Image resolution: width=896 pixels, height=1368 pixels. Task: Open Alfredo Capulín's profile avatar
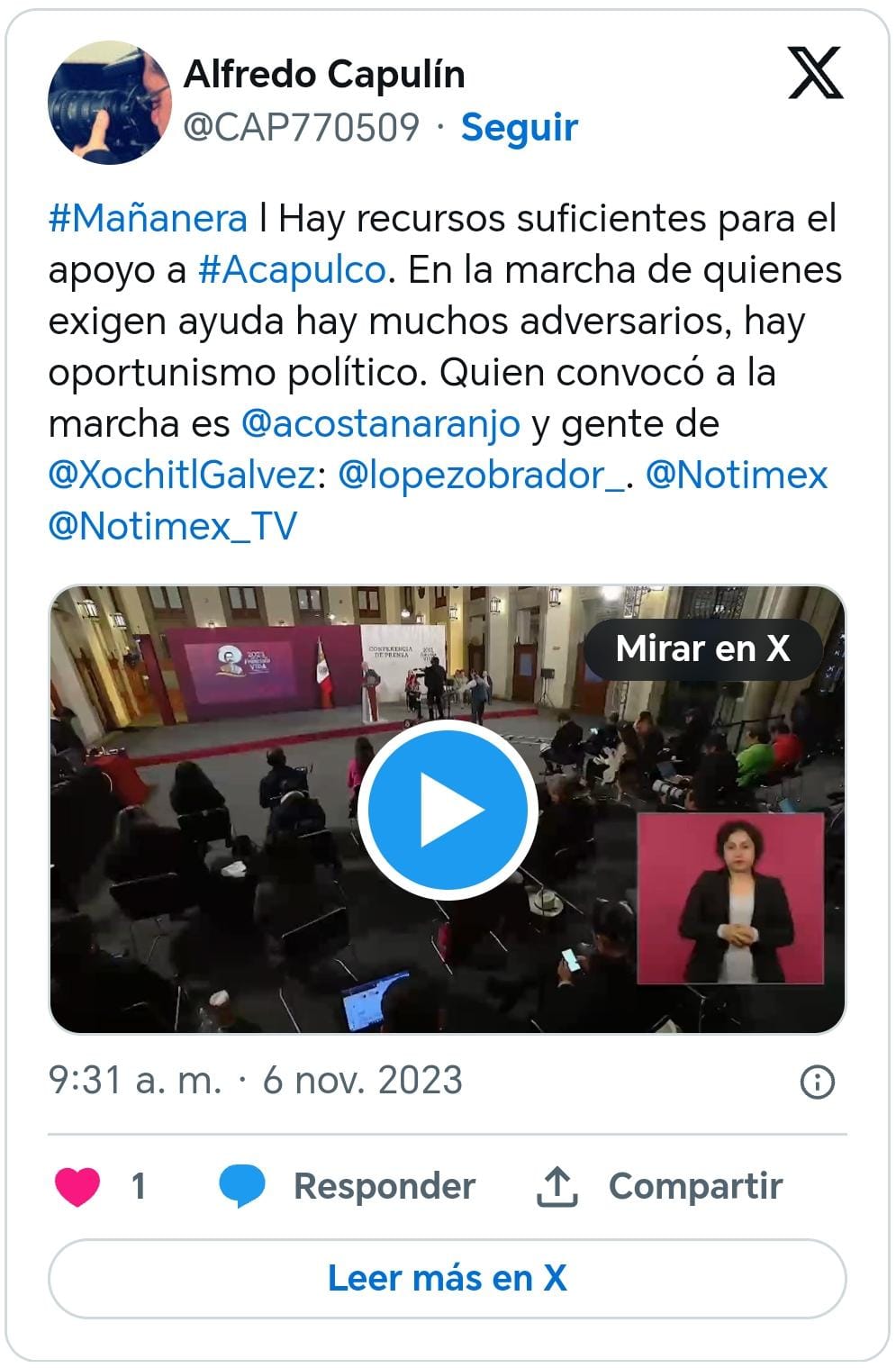coord(110,102)
